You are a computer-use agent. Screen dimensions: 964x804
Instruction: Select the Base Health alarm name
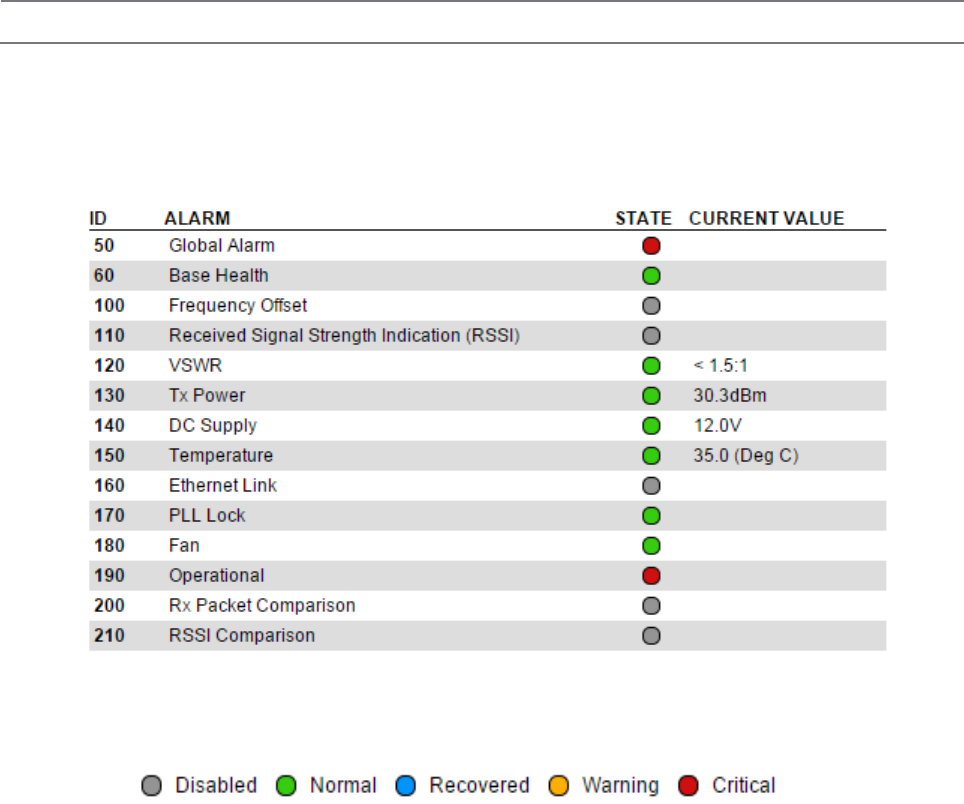(219, 276)
